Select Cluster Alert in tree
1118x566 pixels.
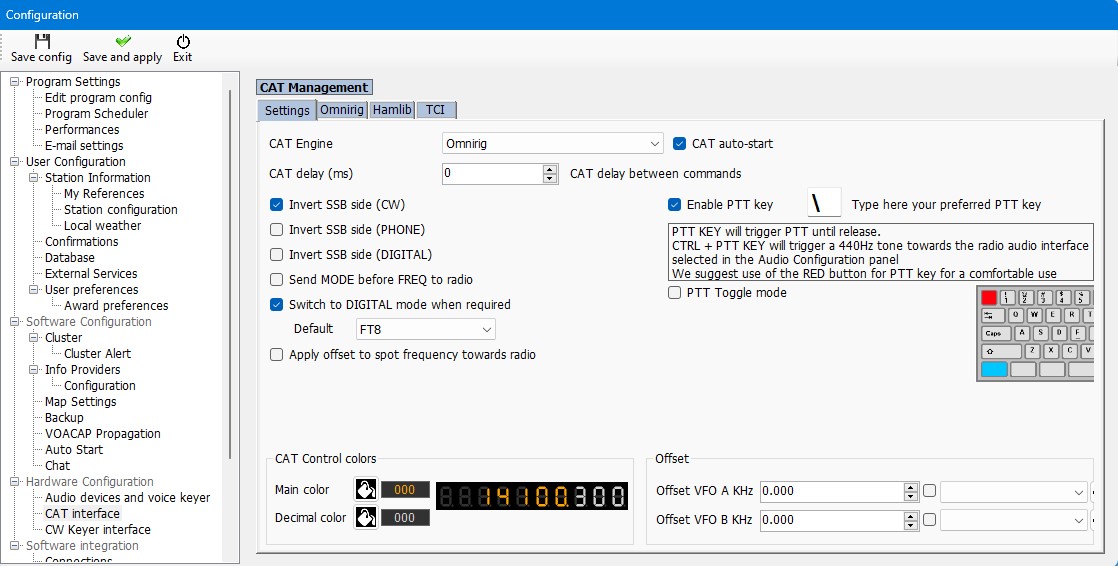tap(98, 354)
